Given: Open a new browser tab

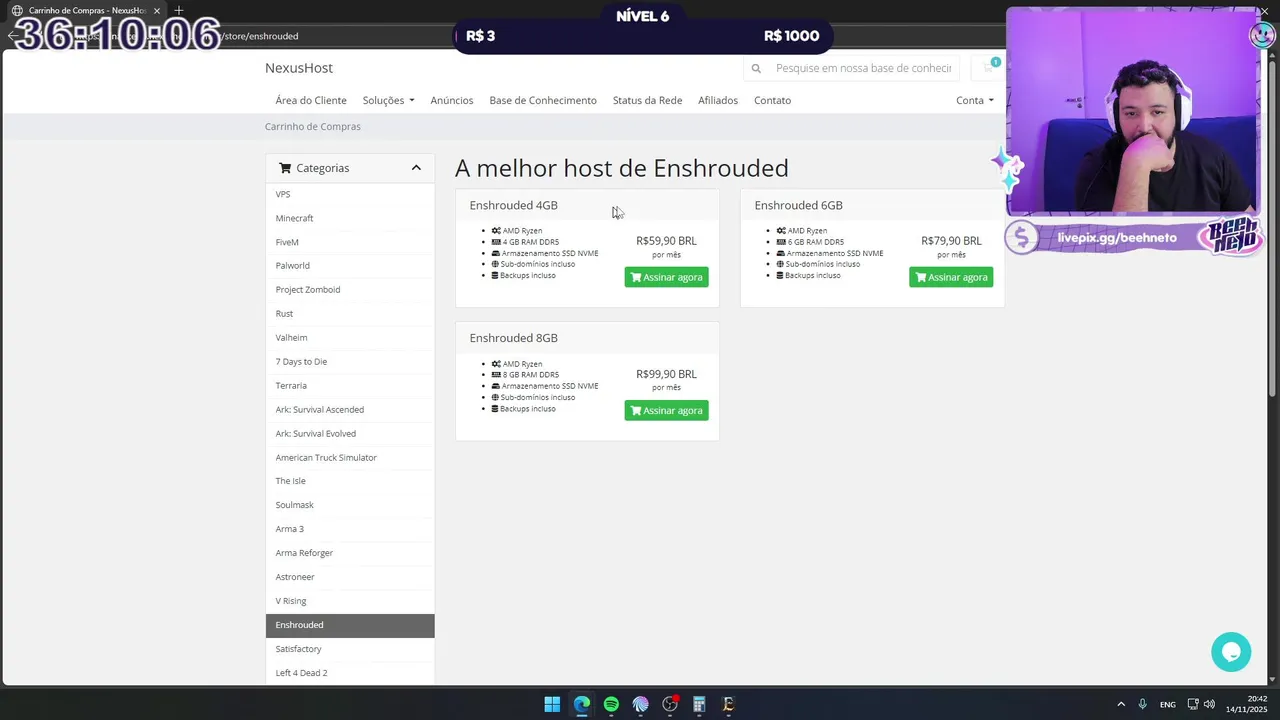Looking at the screenshot, I should tap(179, 10).
